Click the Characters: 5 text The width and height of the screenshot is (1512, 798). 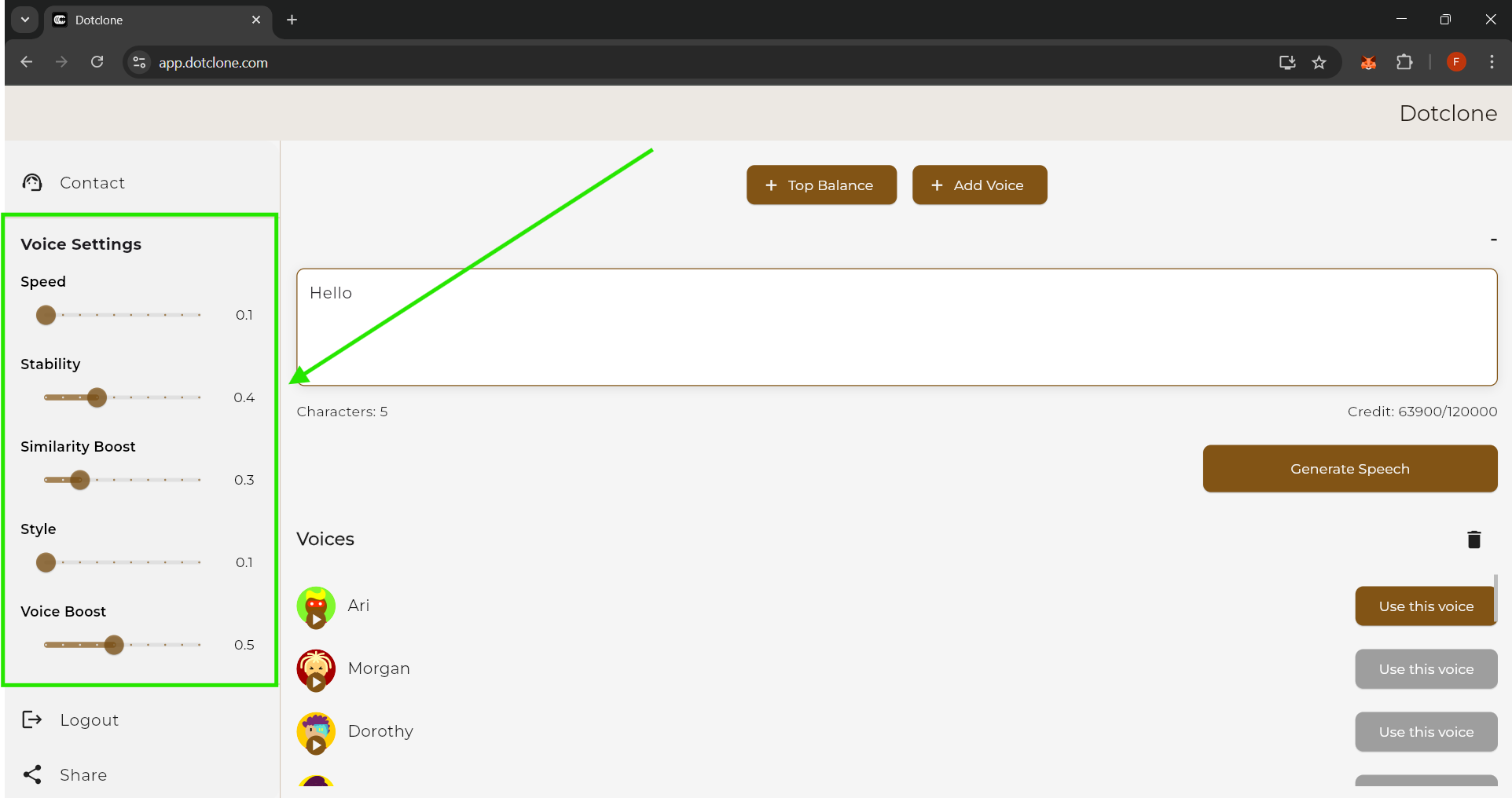coord(342,412)
